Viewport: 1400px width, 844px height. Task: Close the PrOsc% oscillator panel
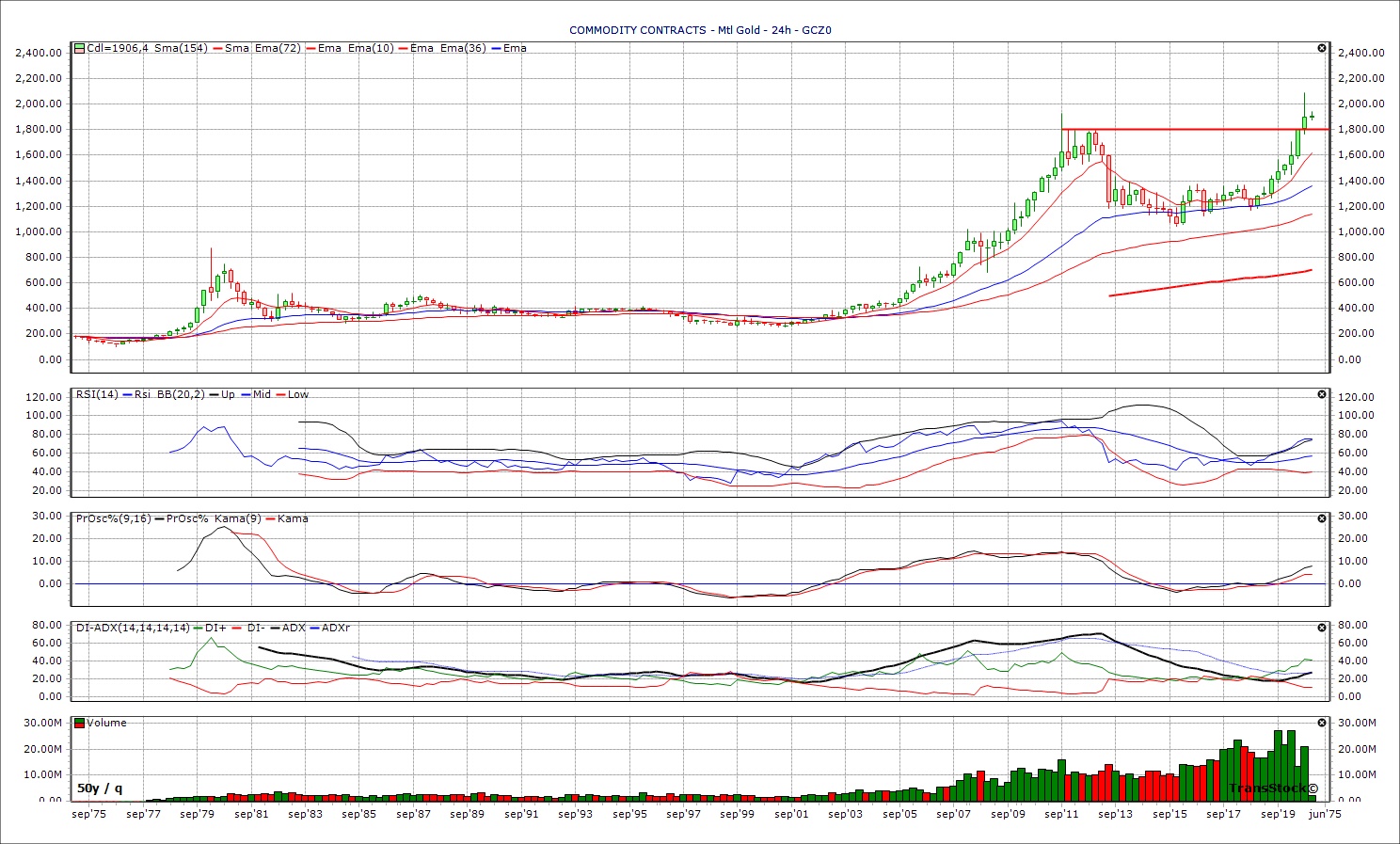click(1322, 518)
